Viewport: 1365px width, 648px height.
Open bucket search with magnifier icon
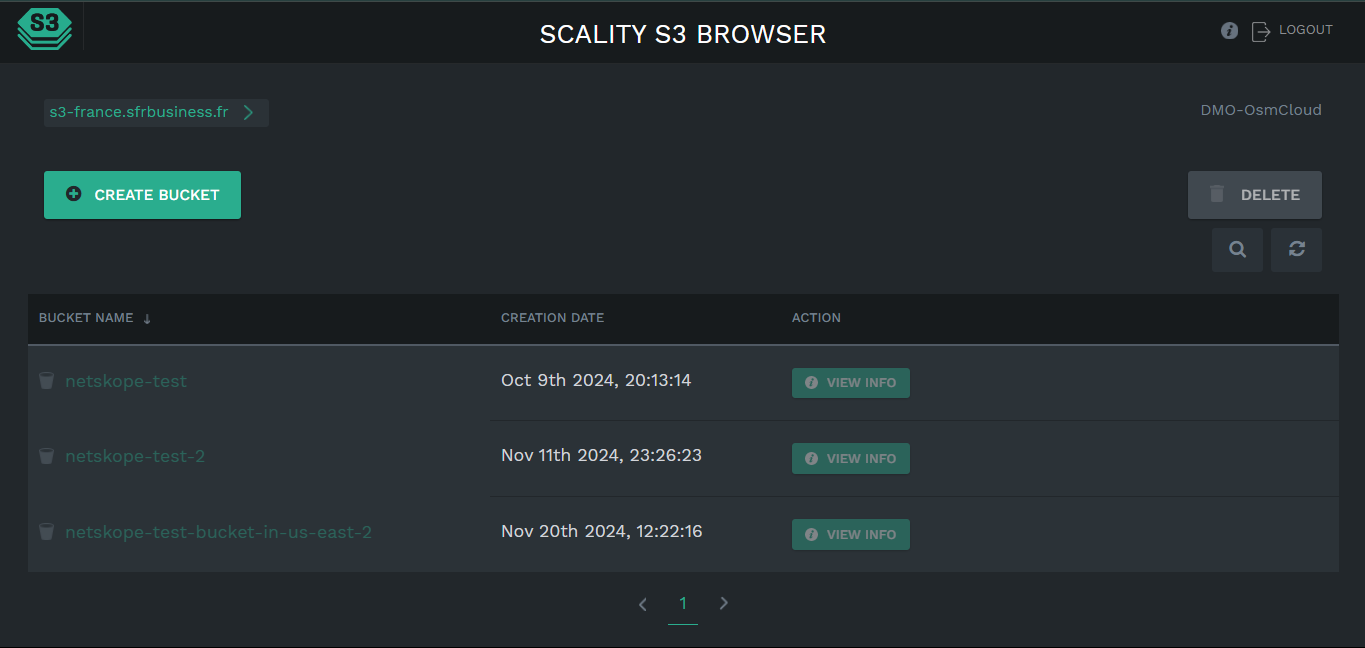(x=1237, y=250)
